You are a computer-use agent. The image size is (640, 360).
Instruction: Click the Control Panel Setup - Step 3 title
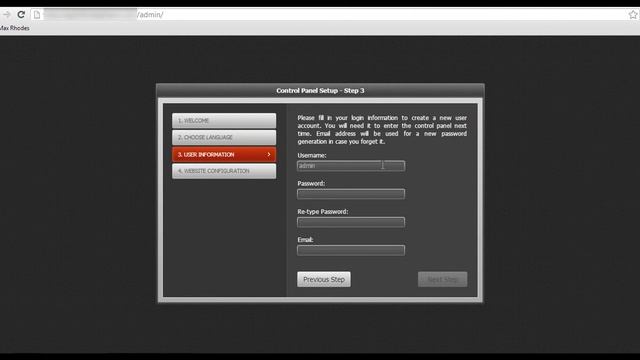(320, 91)
